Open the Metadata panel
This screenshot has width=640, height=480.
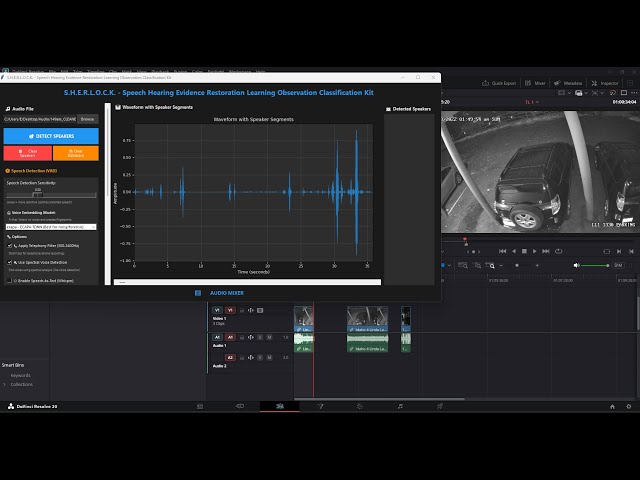click(570, 83)
